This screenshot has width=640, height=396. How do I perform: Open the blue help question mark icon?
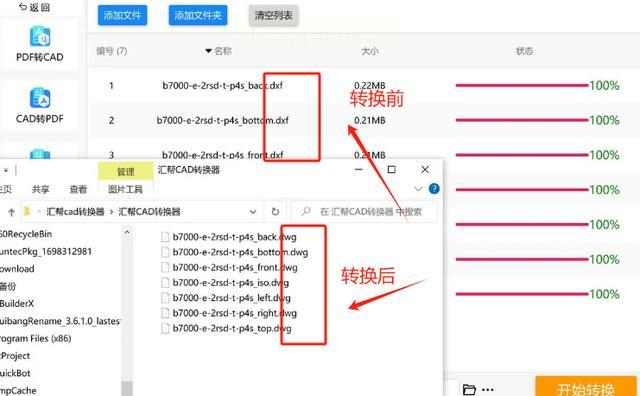[x=434, y=189]
